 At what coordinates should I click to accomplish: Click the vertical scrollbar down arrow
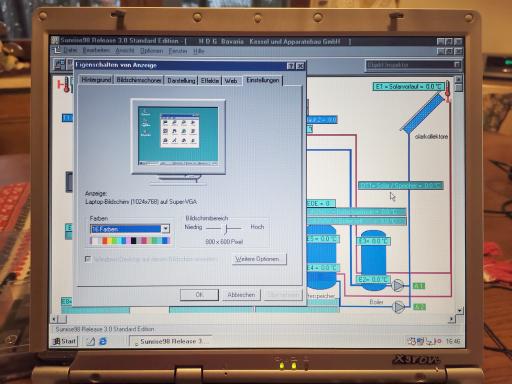459,310
